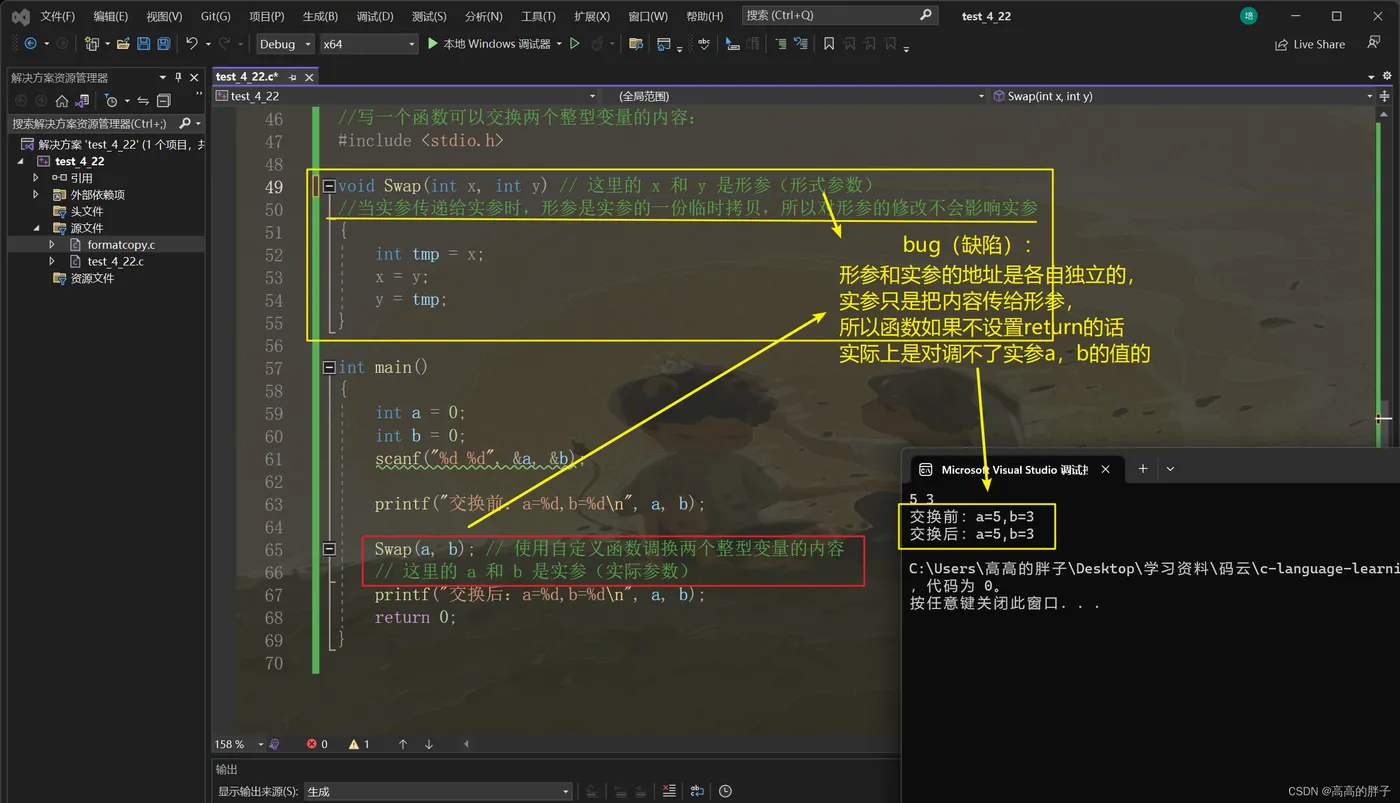Open the 调试(D) menu
Viewport: 1400px width, 803px height.
(x=375, y=16)
